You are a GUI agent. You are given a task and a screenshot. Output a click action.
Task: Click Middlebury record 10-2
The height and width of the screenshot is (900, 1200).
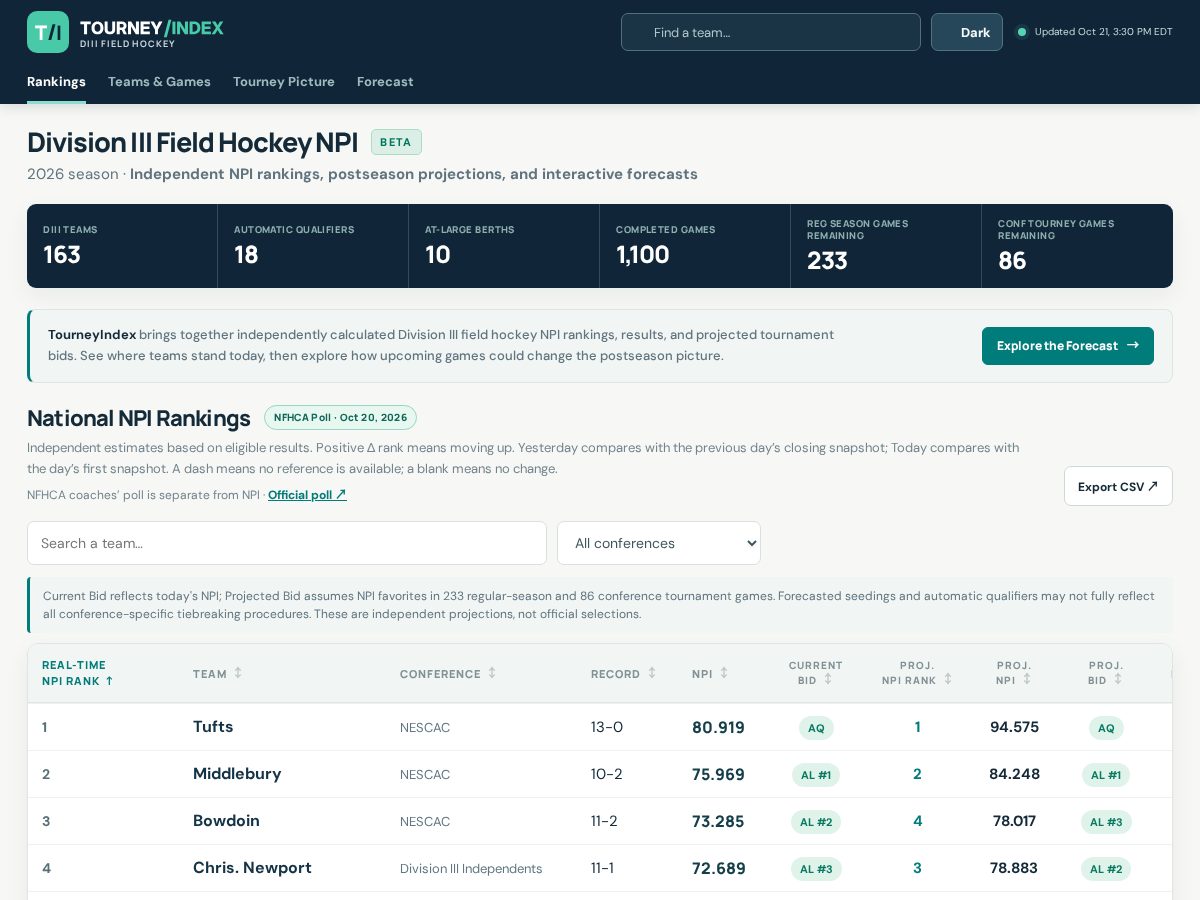tap(607, 774)
